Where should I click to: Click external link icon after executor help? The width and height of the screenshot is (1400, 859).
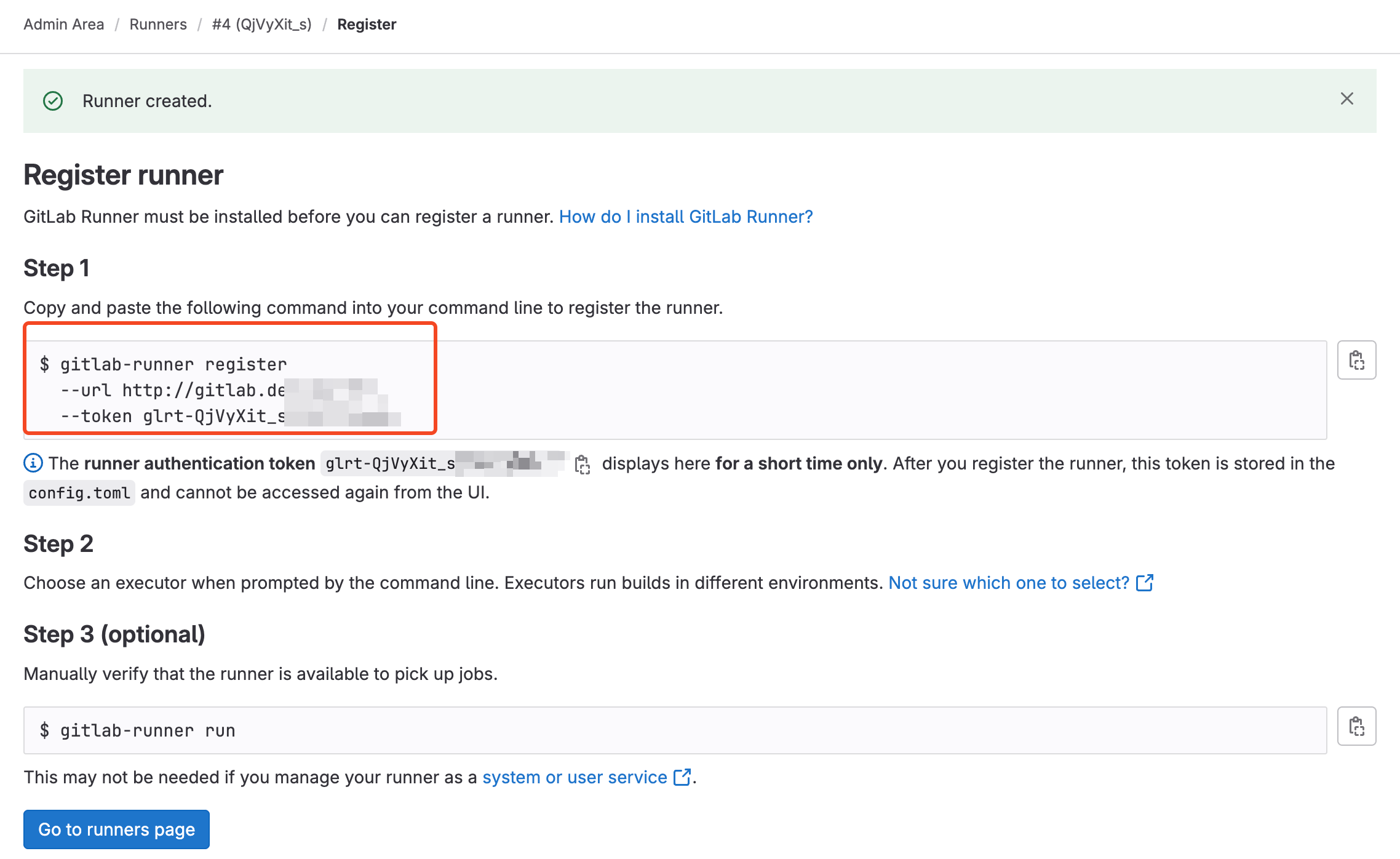[x=1144, y=583]
